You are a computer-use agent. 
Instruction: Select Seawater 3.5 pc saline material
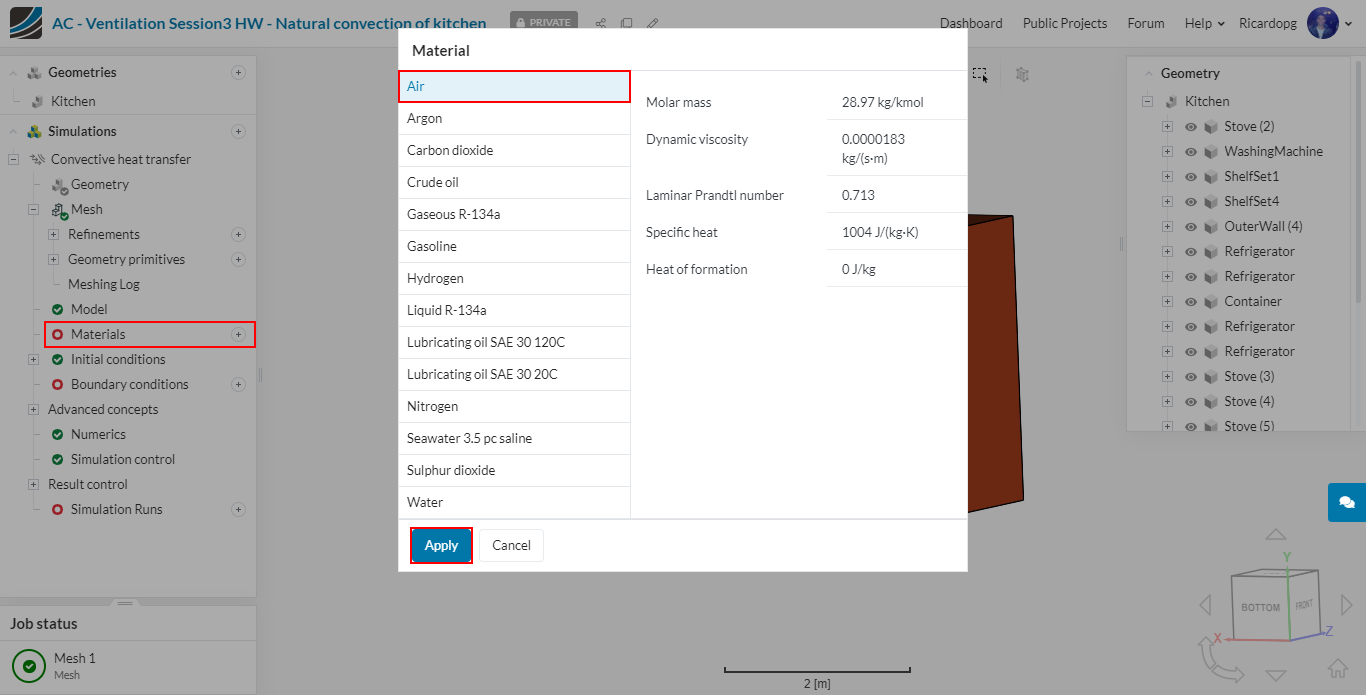tap(514, 438)
